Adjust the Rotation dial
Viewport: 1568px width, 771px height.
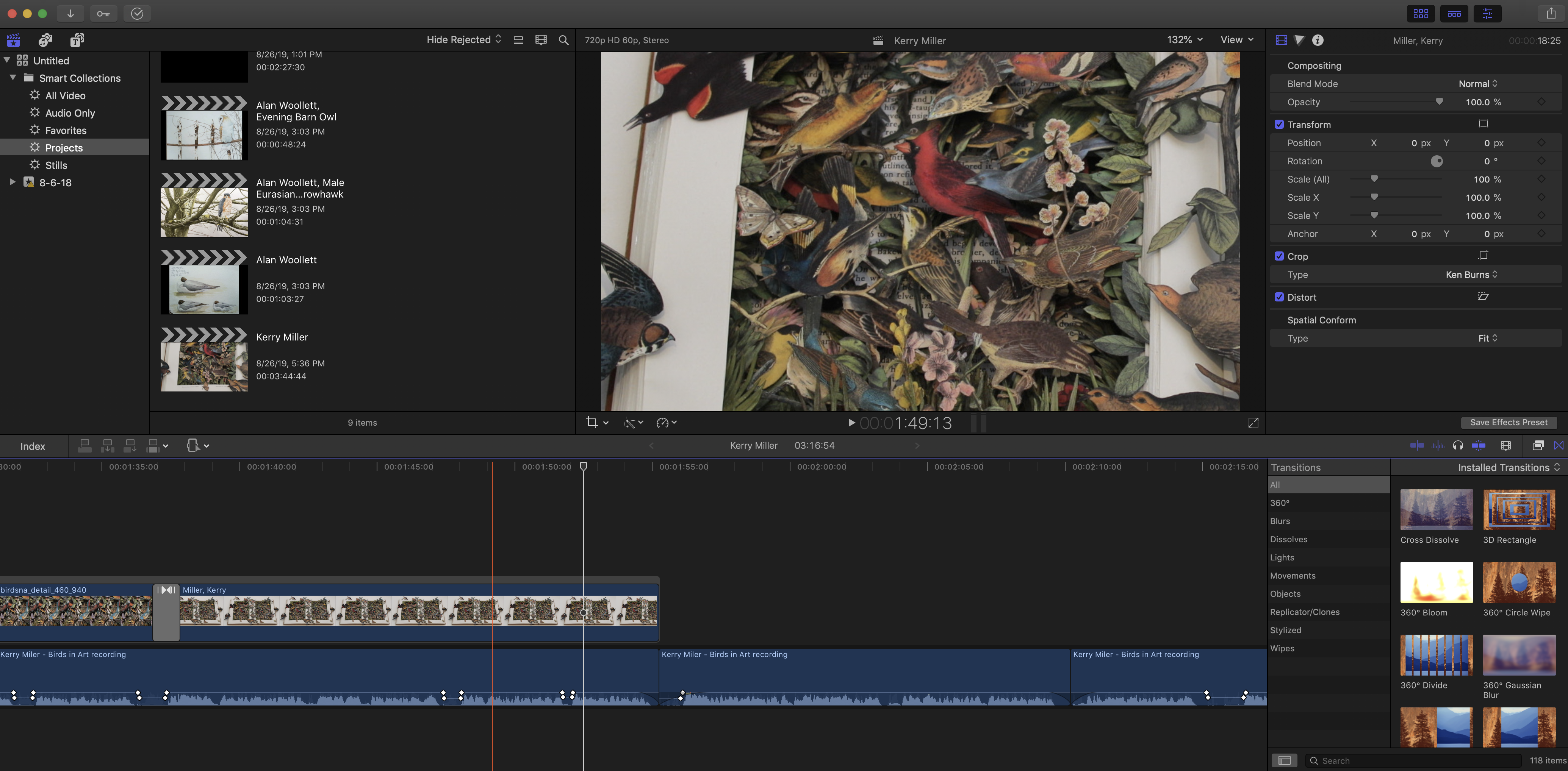(x=1437, y=161)
